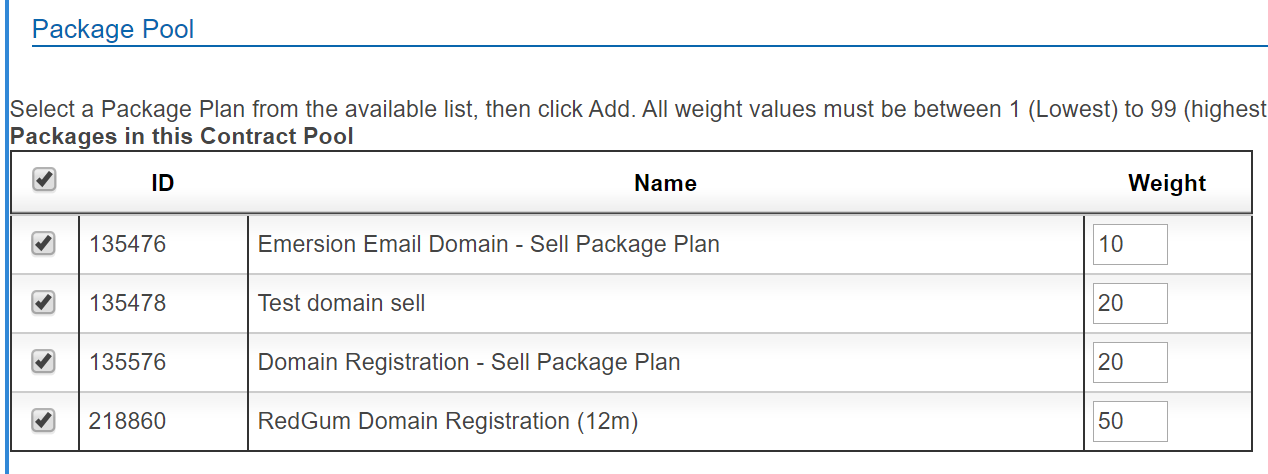Click Packages in this Contract Pool label
The height and width of the screenshot is (474, 1268).
tap(181, 136)
